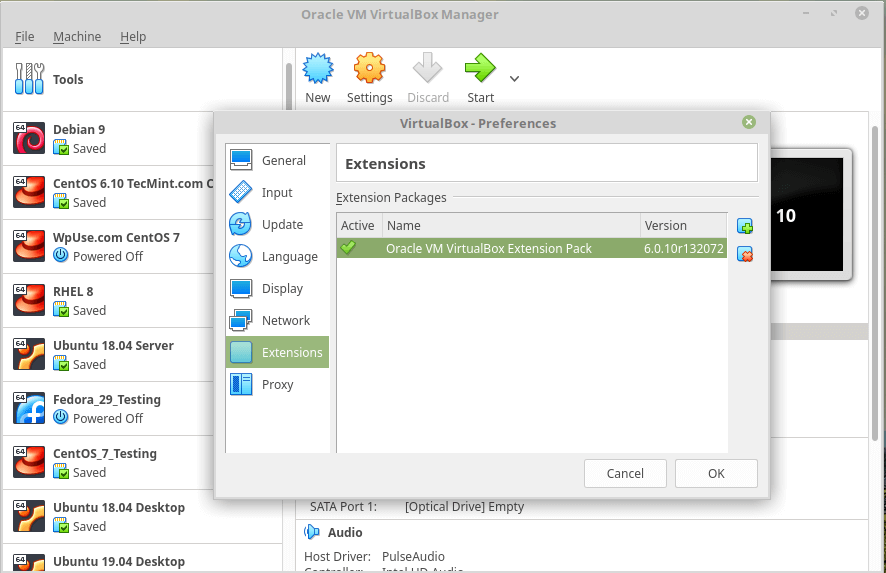Click the Audio section speaker icon

coord(312,532)
